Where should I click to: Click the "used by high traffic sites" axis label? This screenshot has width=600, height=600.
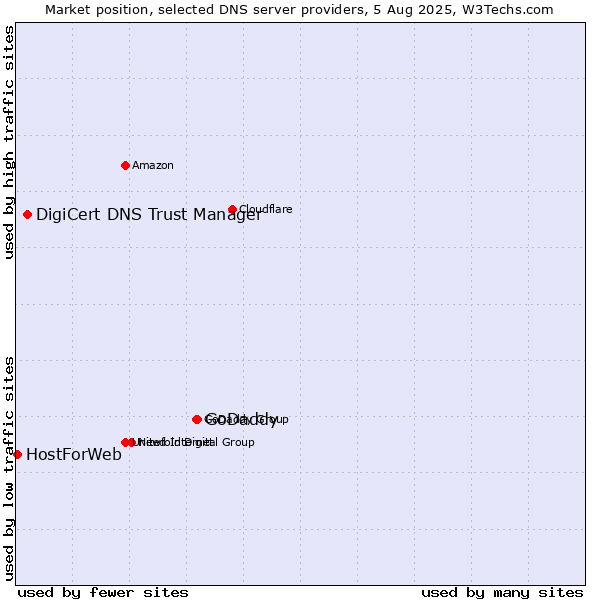tap(9, 142)
